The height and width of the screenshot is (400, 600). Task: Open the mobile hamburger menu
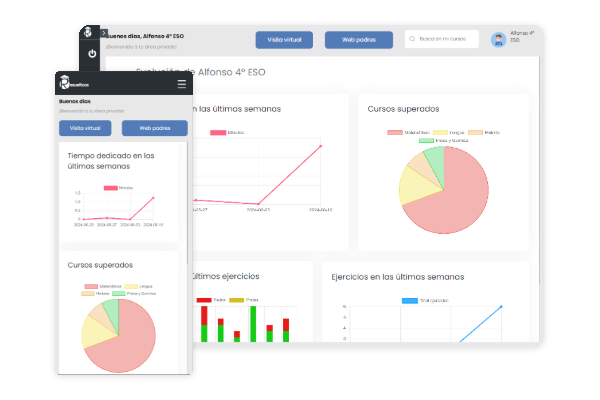click(x=181, y=84)
